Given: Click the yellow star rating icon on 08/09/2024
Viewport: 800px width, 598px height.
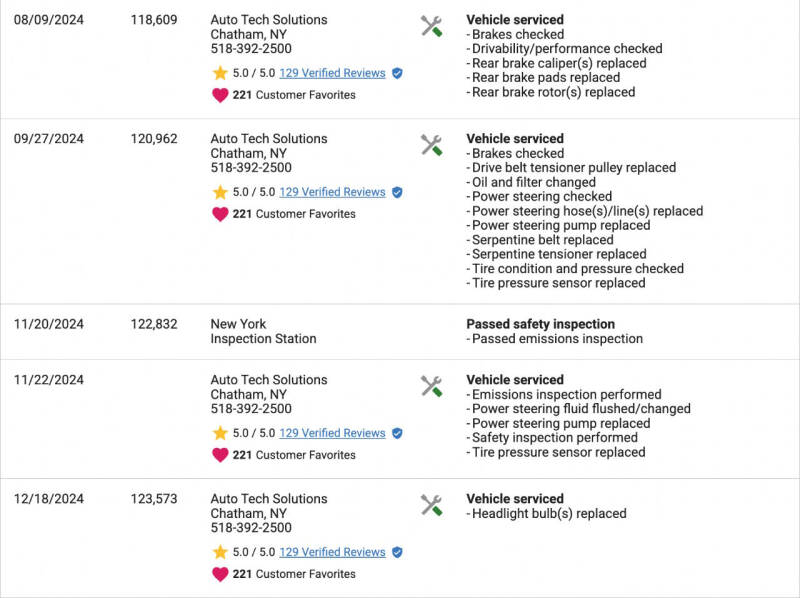Looking at the screenshot, I should pos(220,73).
